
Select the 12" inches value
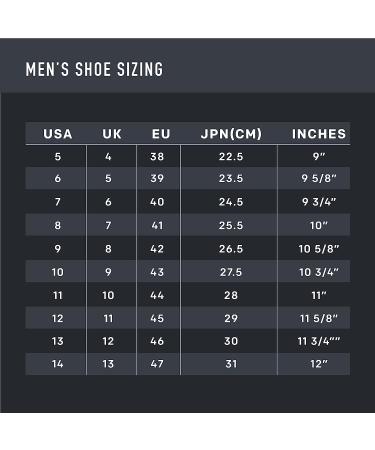319,364
